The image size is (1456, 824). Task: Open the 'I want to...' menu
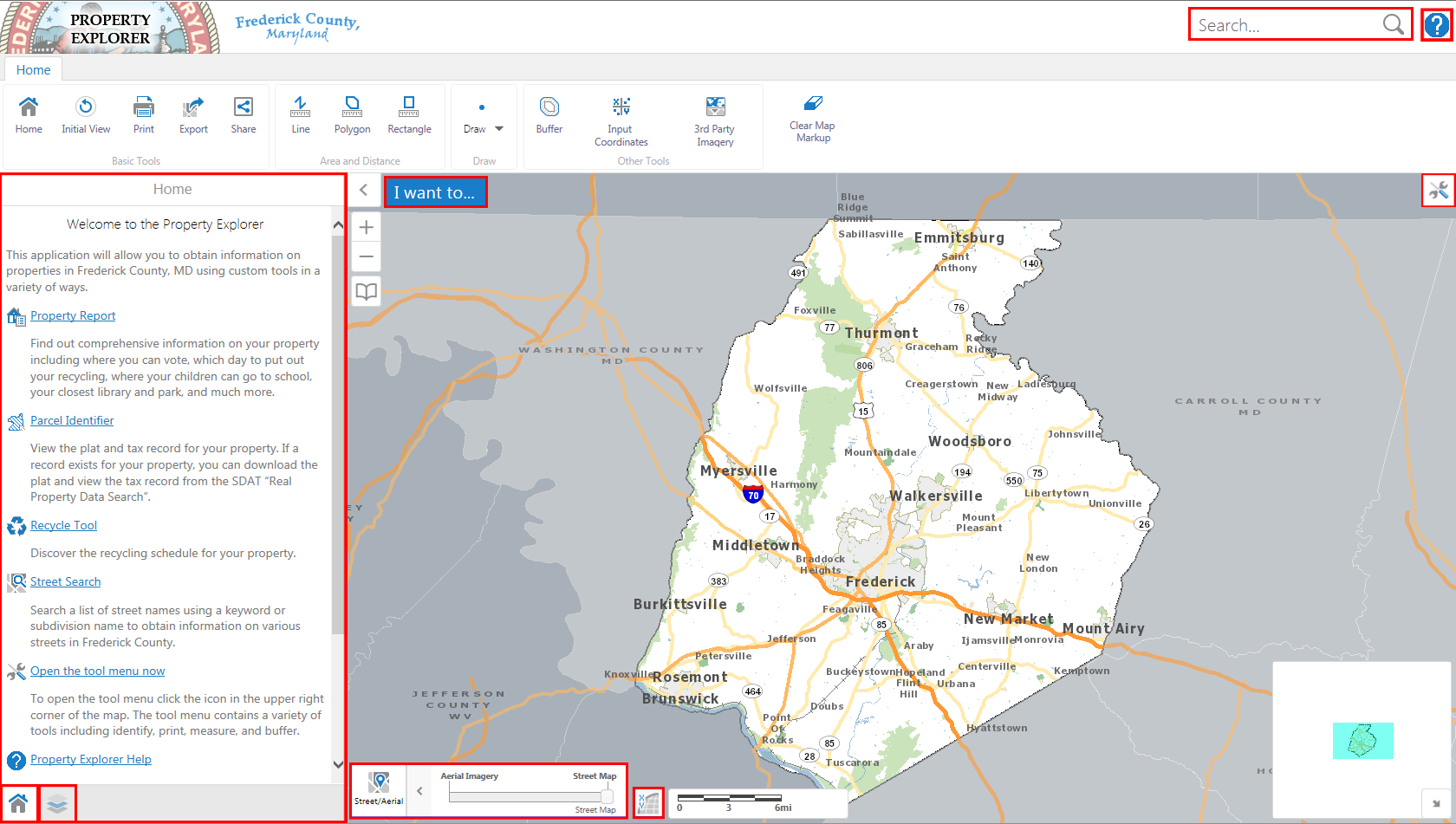[435, 191]
